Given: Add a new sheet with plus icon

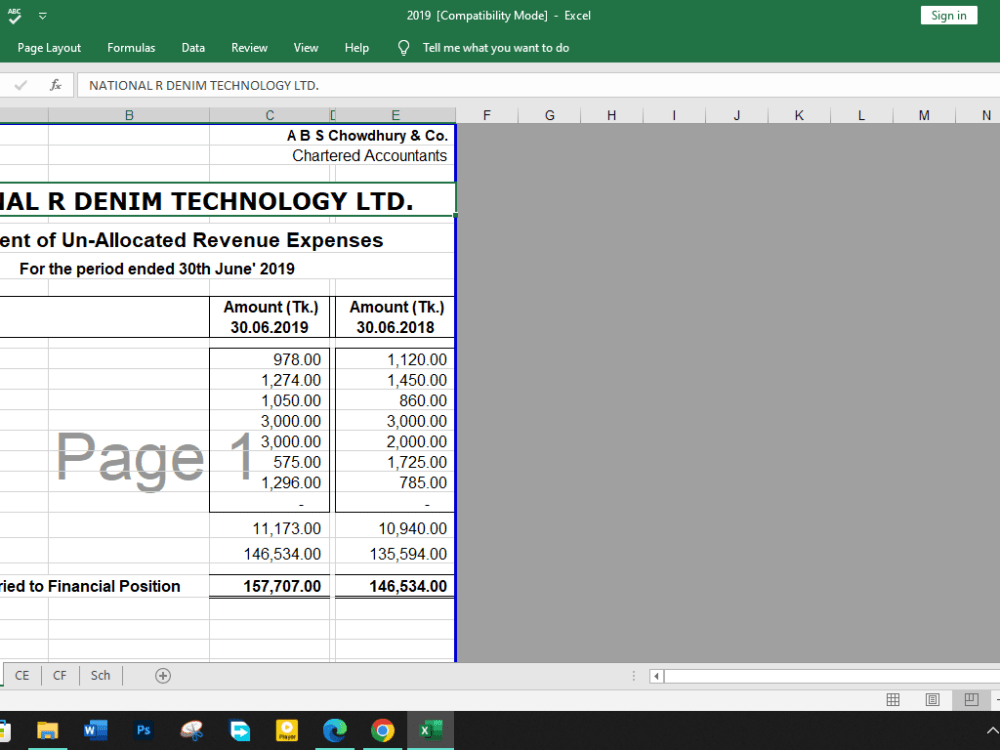Looking at the screenshot, I should click(x=163, y=676).
